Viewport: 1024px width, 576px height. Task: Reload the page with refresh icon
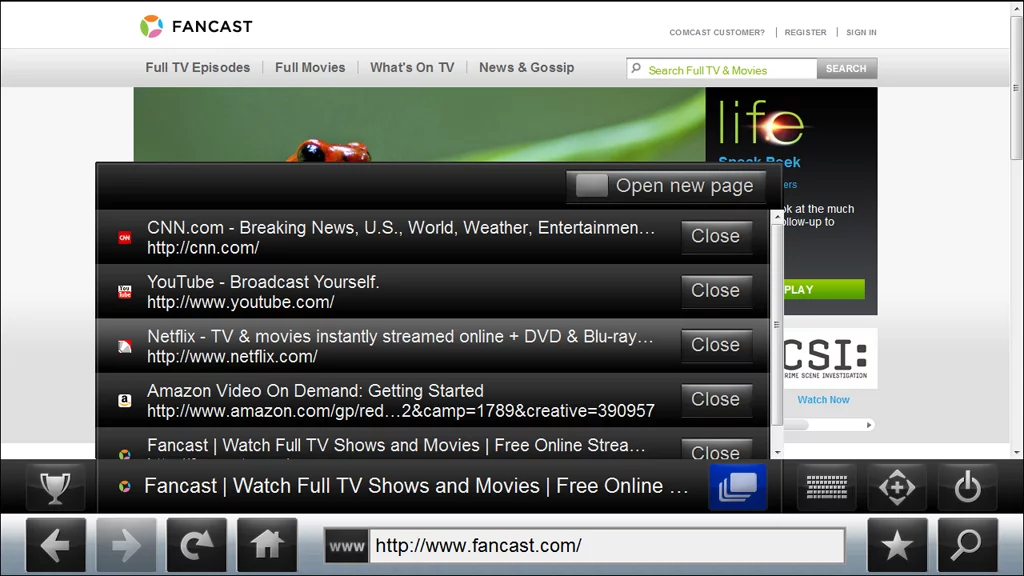tap(197, 545)
